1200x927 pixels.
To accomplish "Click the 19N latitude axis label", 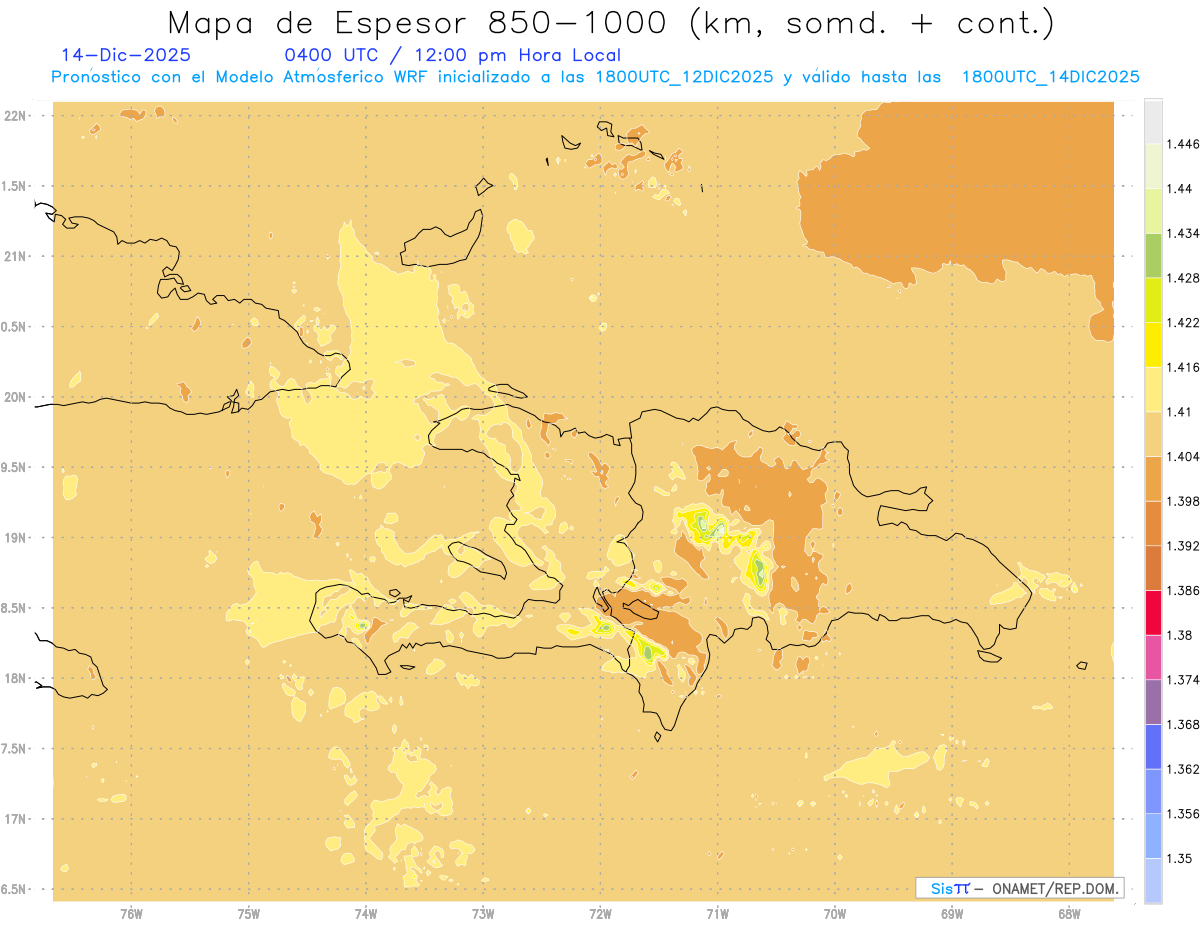I will (x=15, y=537).
